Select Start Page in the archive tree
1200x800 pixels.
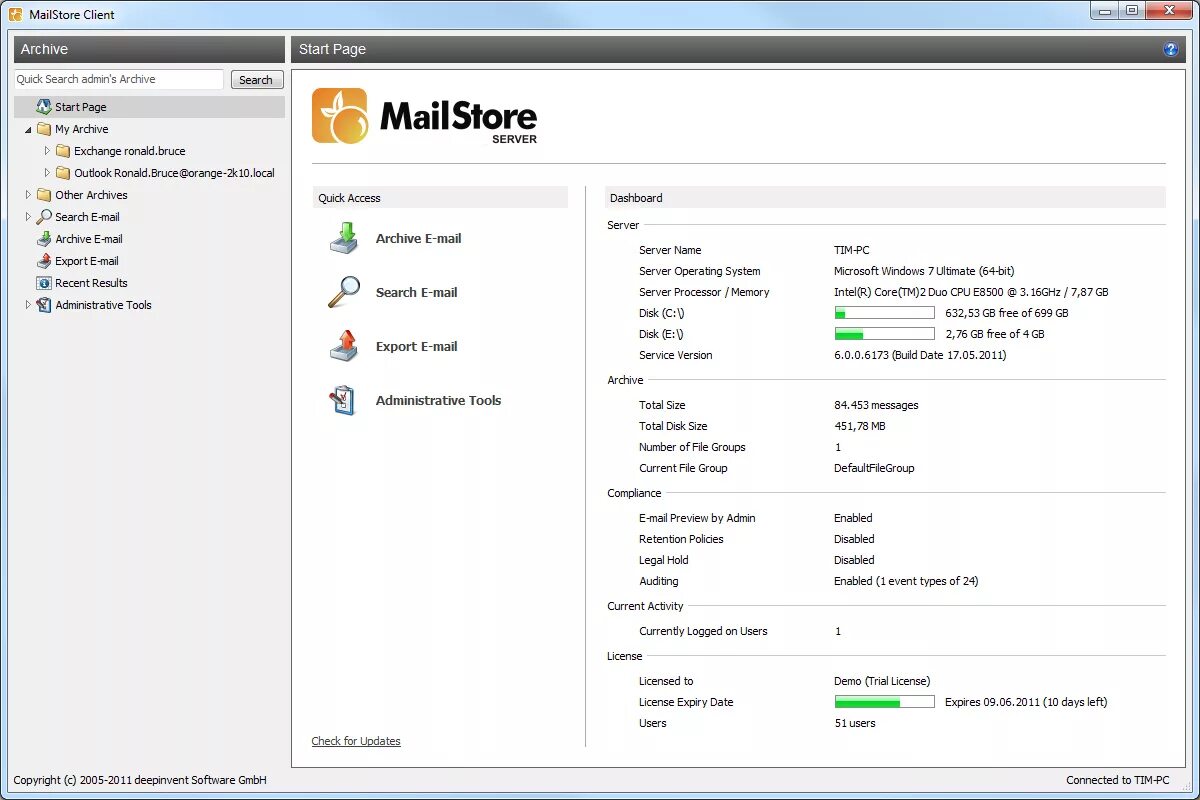coord(80,107)
